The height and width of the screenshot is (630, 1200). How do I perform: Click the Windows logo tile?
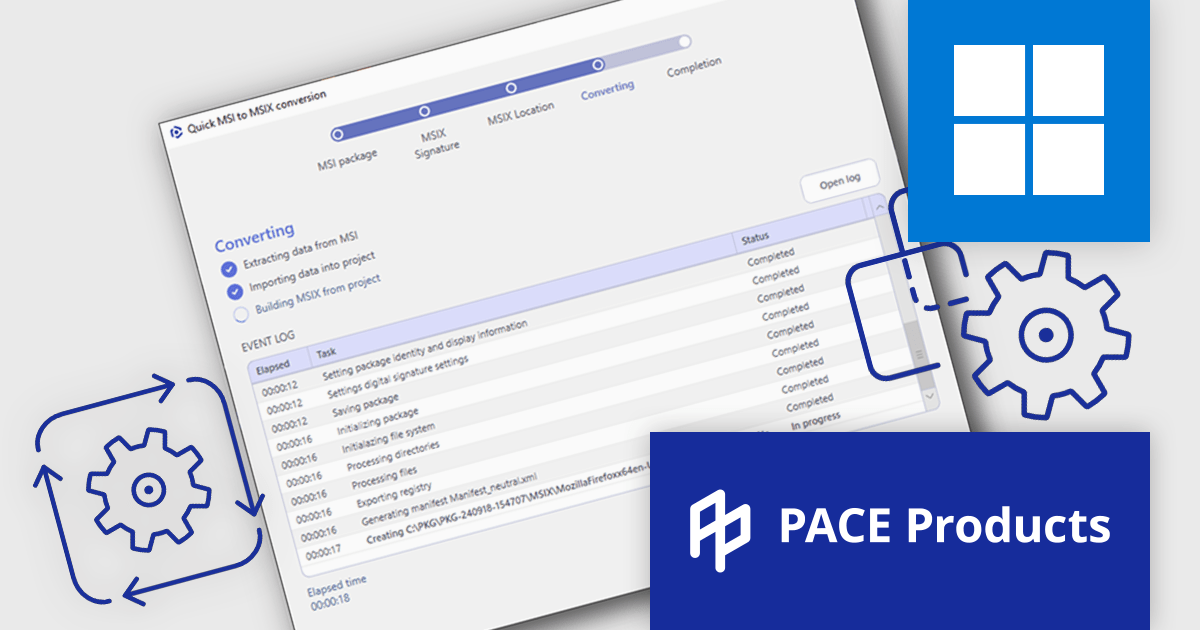coord(1029,120)
